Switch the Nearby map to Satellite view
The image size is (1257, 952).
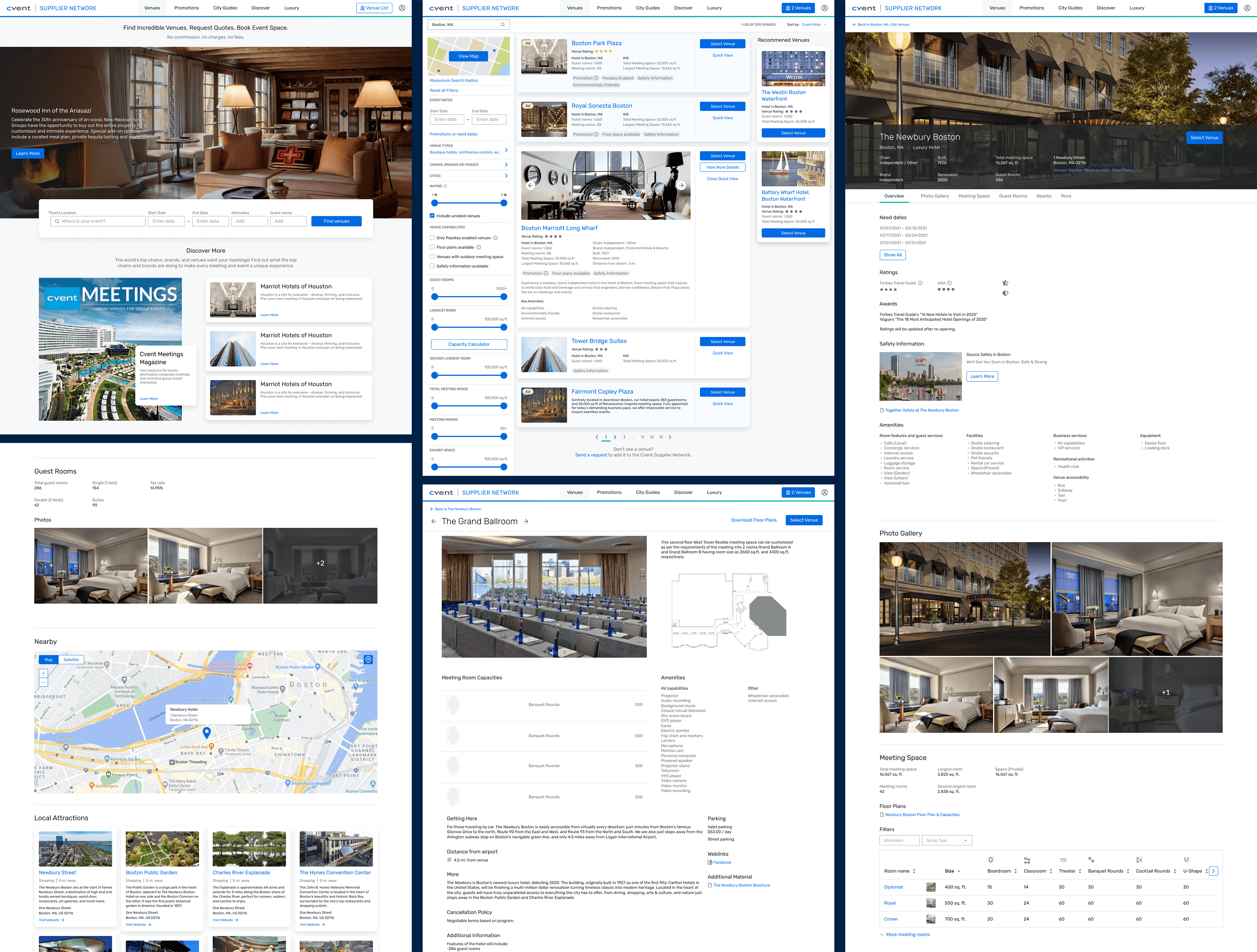[71, 659]
